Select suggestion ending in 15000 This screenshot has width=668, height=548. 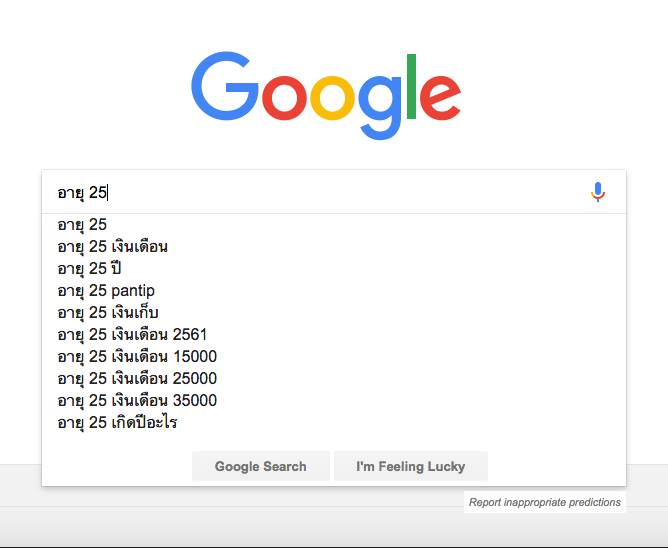[137, 357]
